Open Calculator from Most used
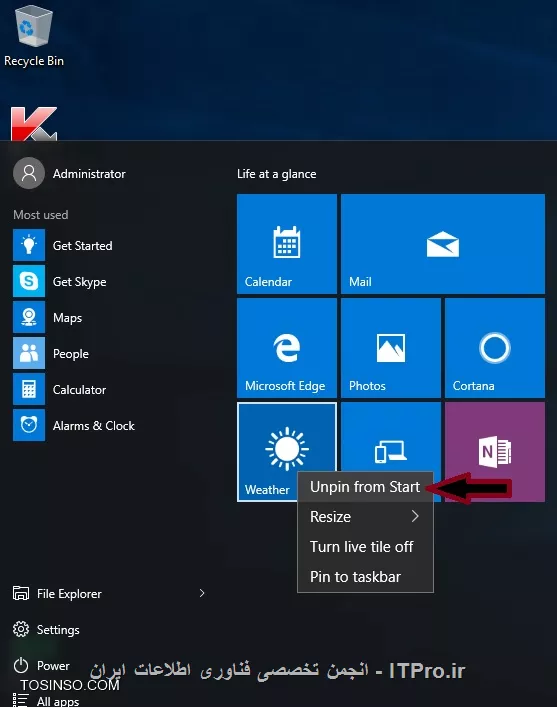 pyautogui.click(x=79, y=390)
